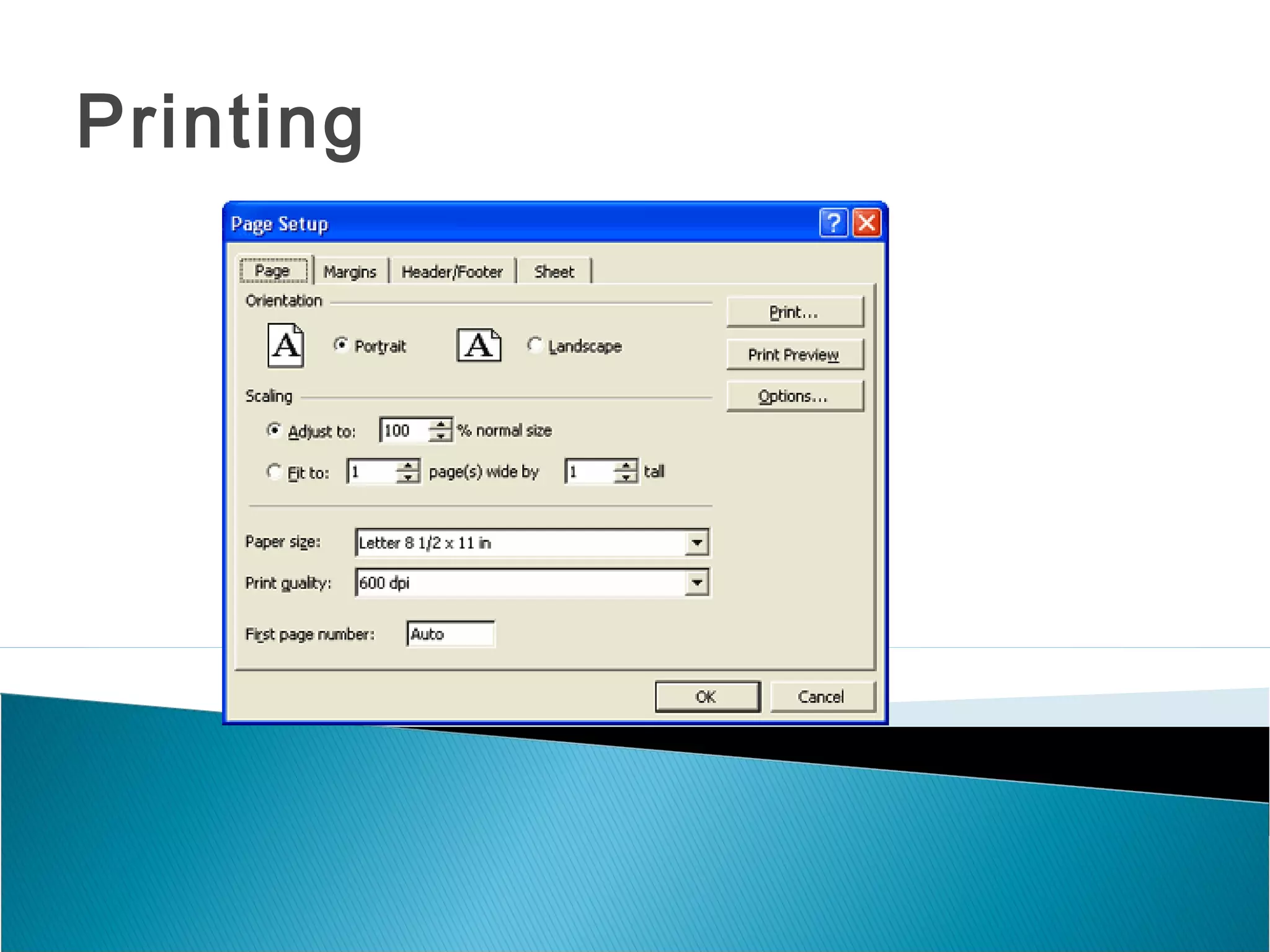Screen dimensions: 1270x952
Task: Click the pages tall input field
Action: click(590, 472)
